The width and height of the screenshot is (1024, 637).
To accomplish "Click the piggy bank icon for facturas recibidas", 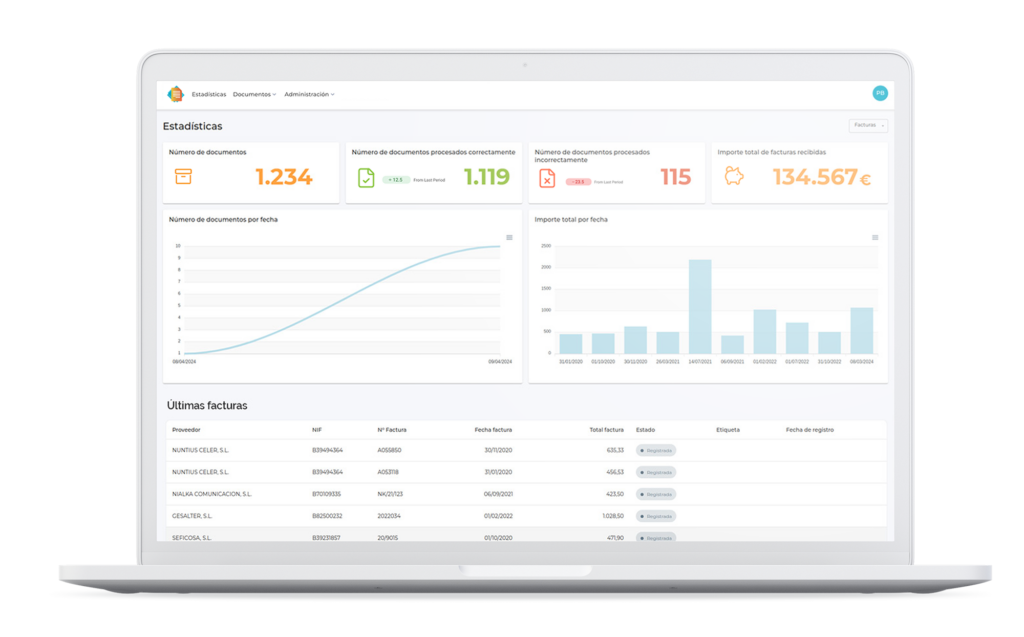I will pyautogui.click(x=734, y=176).
